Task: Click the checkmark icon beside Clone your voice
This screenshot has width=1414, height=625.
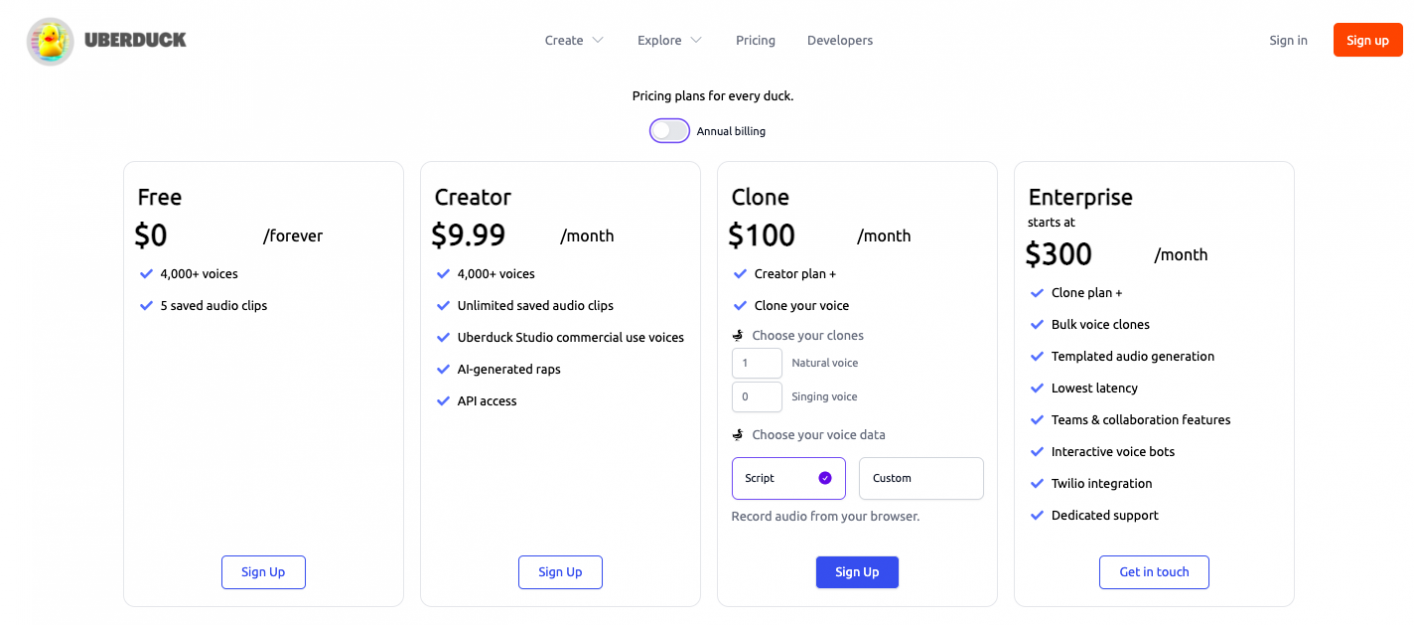Action: pos(740,306)
